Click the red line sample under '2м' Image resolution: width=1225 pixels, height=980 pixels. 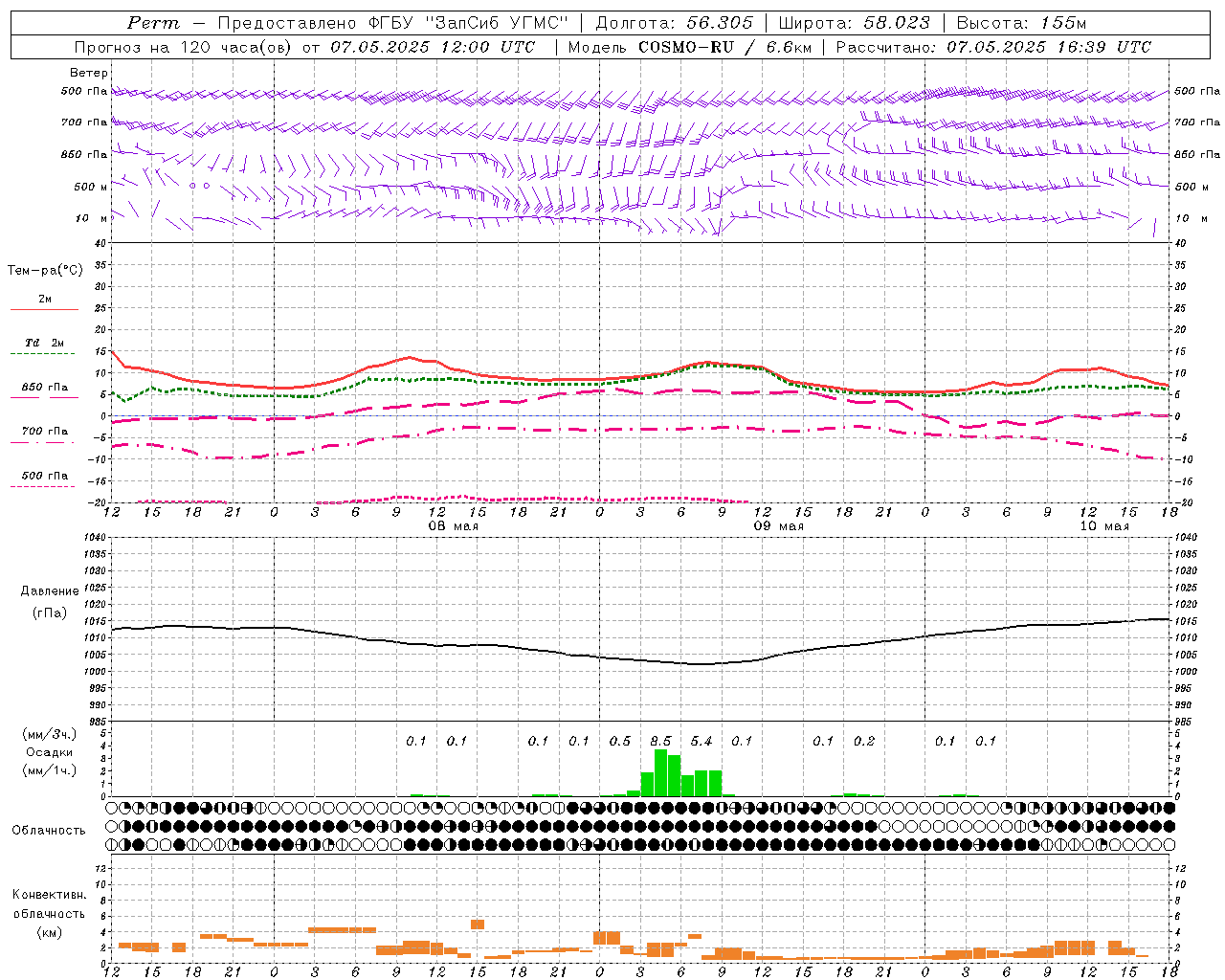tap(44, 310)
